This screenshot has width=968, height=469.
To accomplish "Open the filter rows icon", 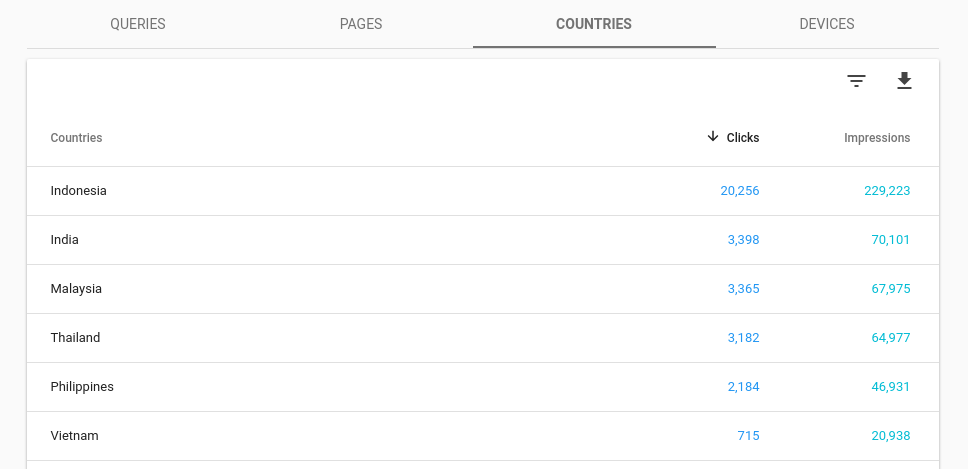I will pyautogui.click(x=856, y=81).
